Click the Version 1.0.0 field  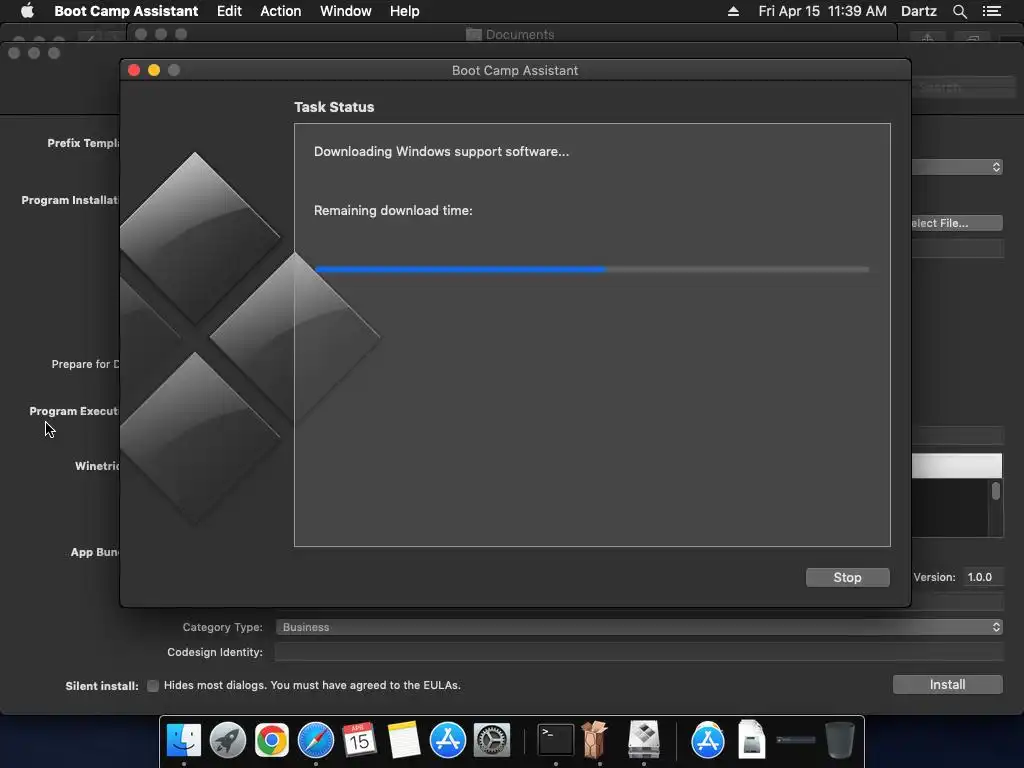tap(983, 577)
